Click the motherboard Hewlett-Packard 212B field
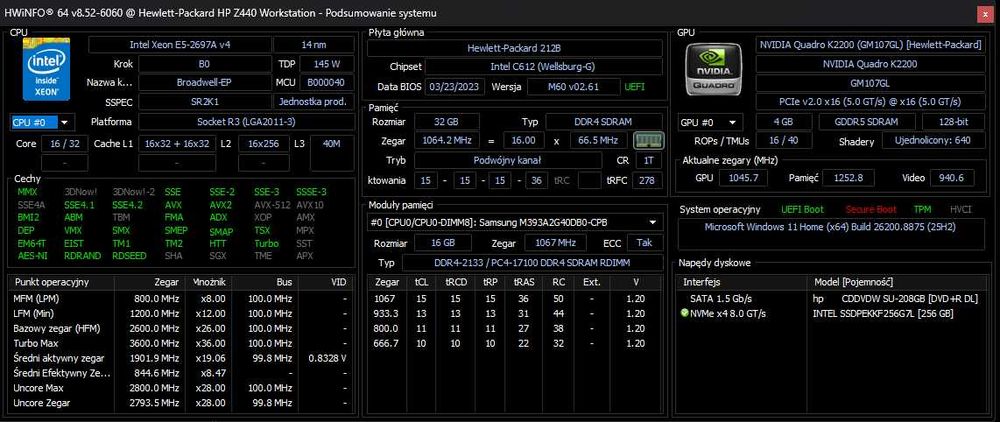 coord(514,48)
